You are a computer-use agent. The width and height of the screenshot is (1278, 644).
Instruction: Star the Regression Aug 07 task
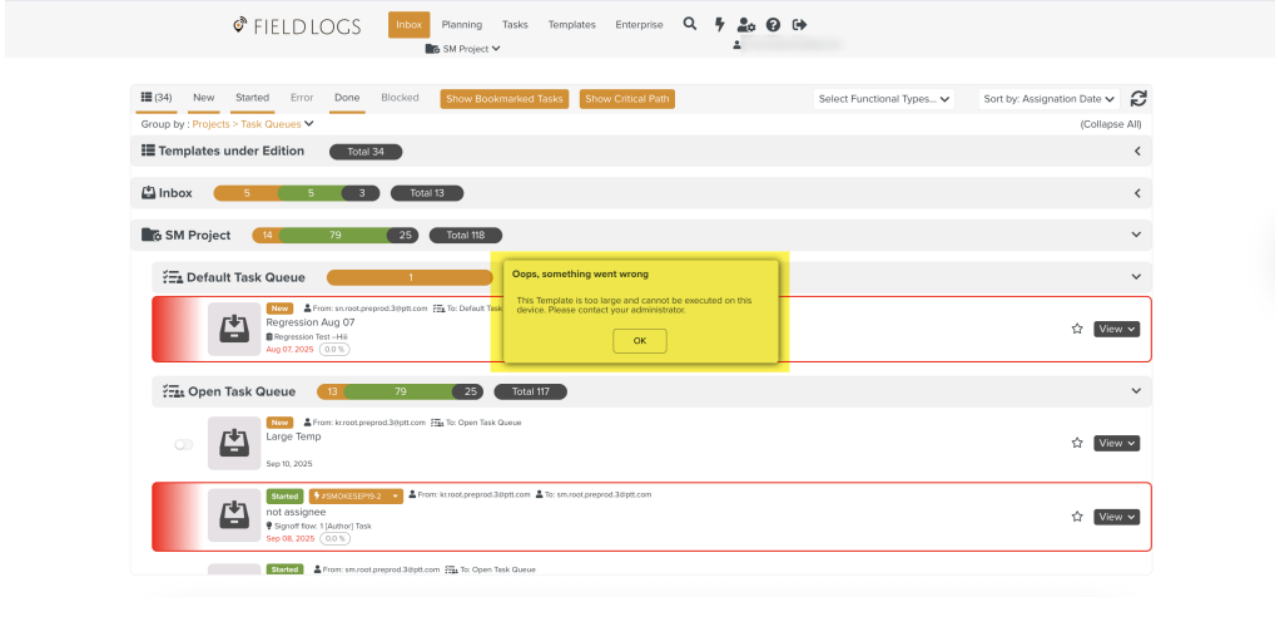1077,329
